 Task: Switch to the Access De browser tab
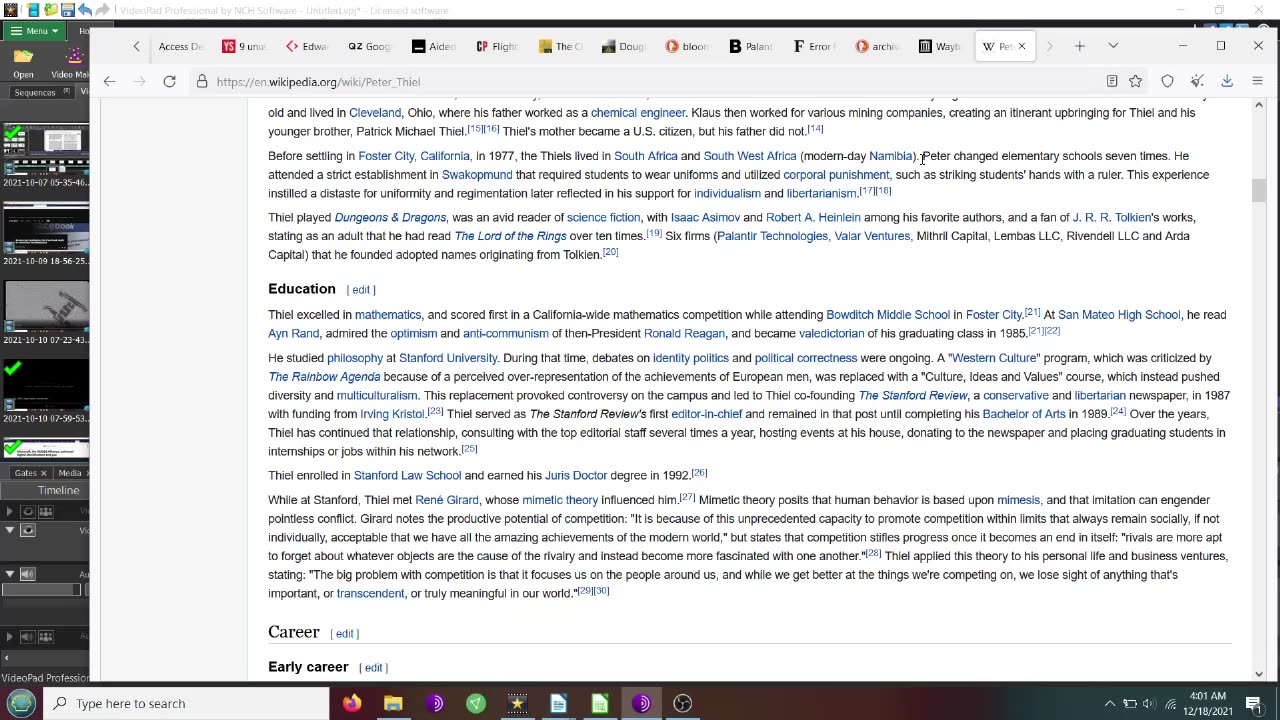[x=180, y=46]
